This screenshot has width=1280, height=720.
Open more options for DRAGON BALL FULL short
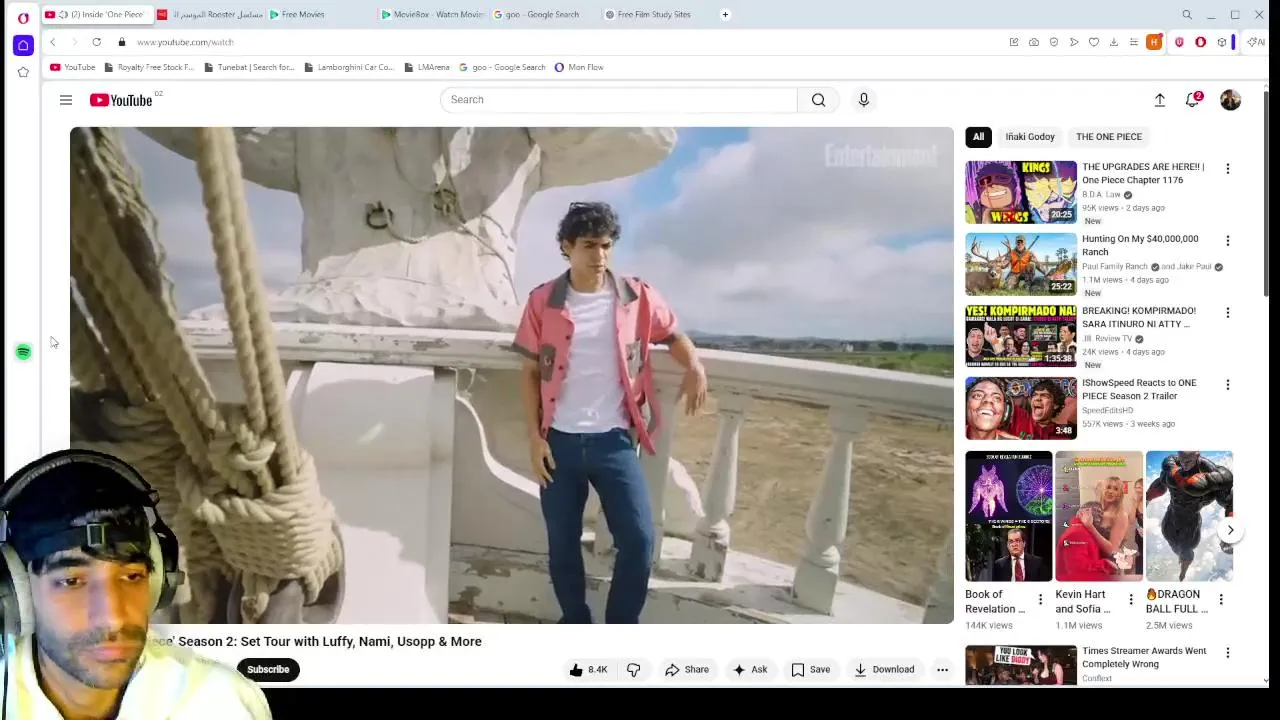(x=1221, y=600)
